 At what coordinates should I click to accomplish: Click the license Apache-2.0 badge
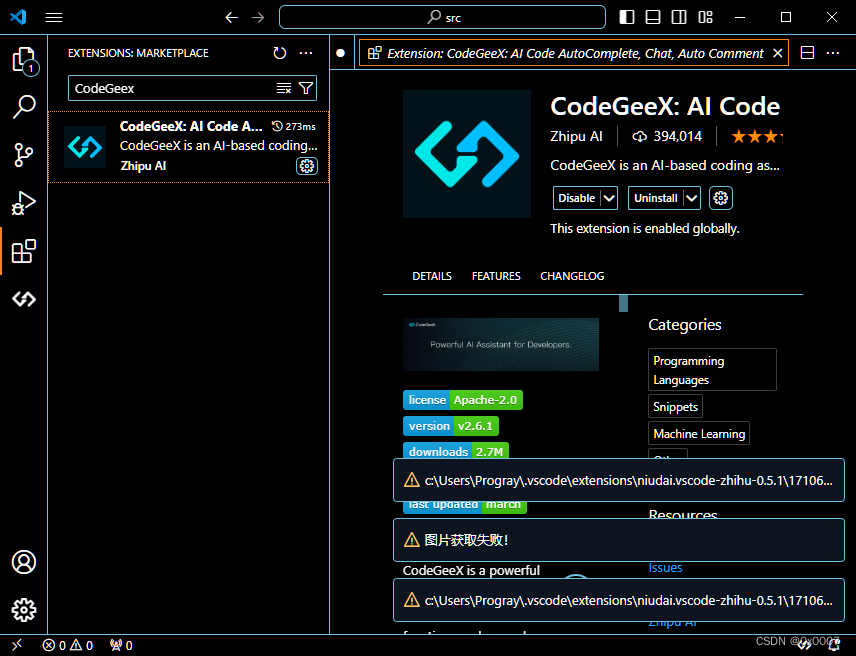click(463, 400)
